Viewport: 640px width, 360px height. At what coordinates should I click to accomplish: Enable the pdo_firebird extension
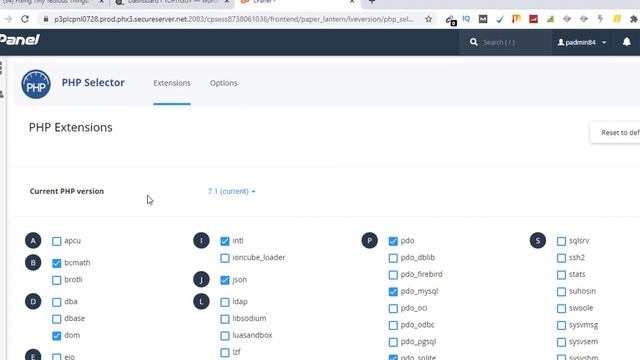coord(393,275)
